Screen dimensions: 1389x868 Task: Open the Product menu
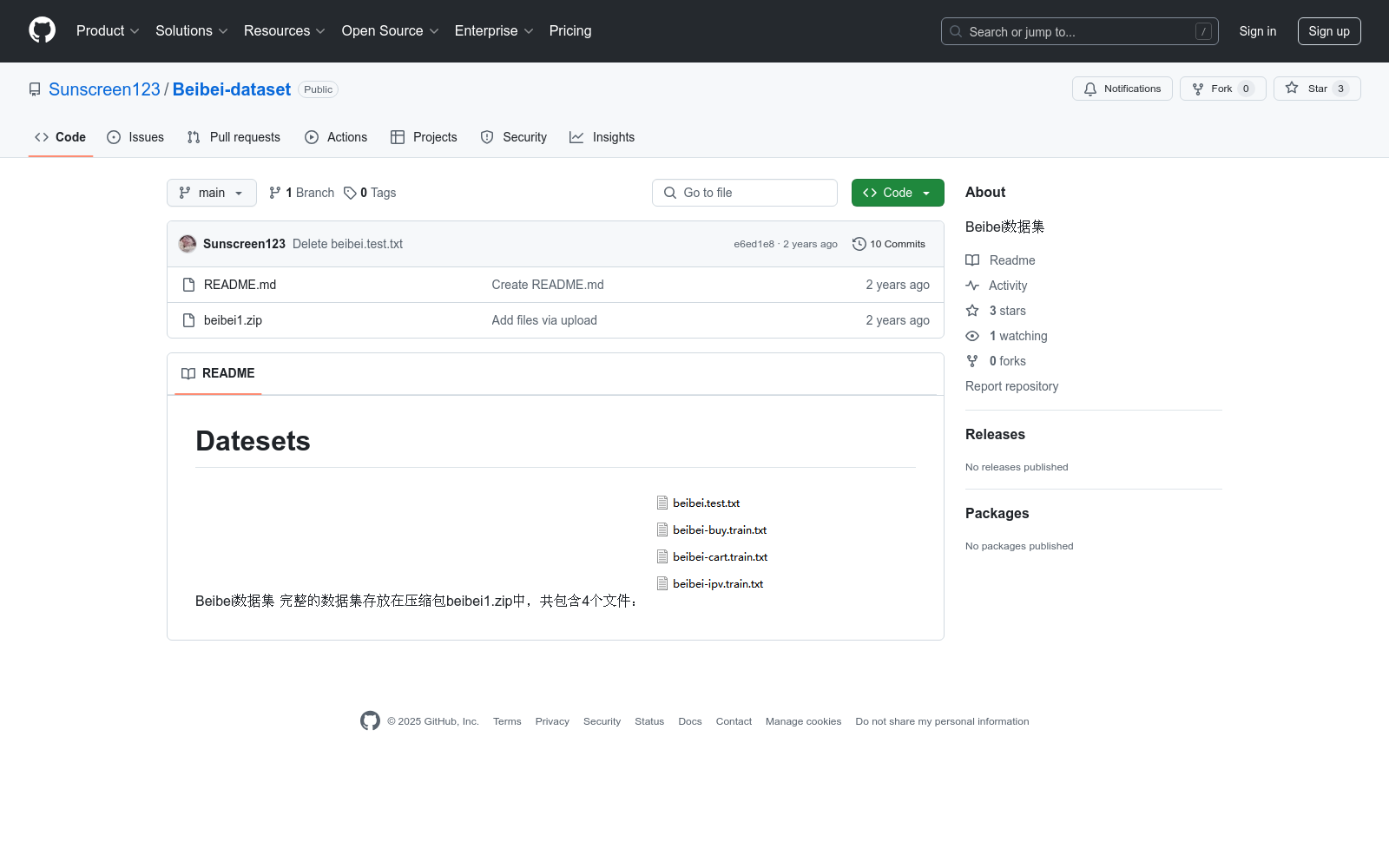point(108,30)
